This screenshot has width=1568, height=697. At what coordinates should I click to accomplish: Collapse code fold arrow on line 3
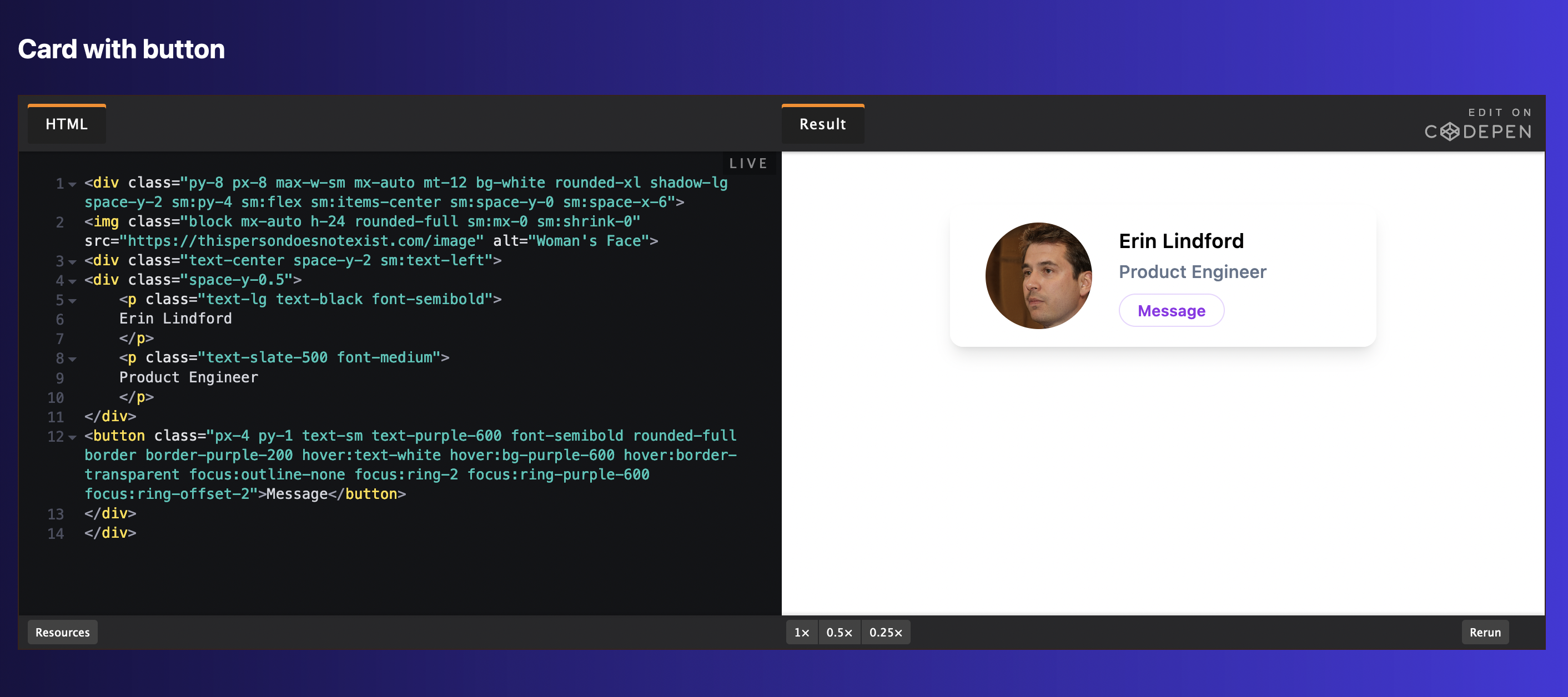click(x=72, y=261)
